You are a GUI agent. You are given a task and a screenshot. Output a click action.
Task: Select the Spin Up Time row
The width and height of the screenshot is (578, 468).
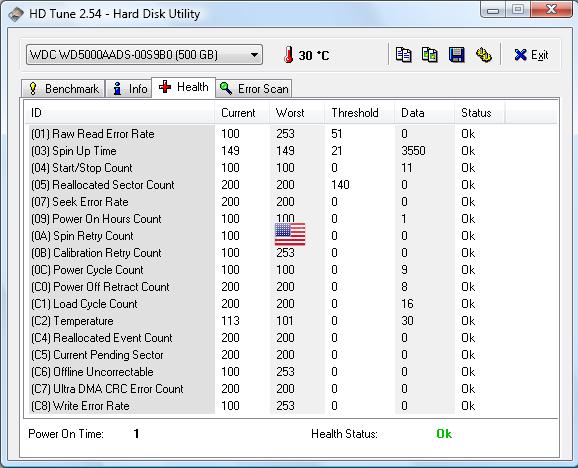(291, 151)
